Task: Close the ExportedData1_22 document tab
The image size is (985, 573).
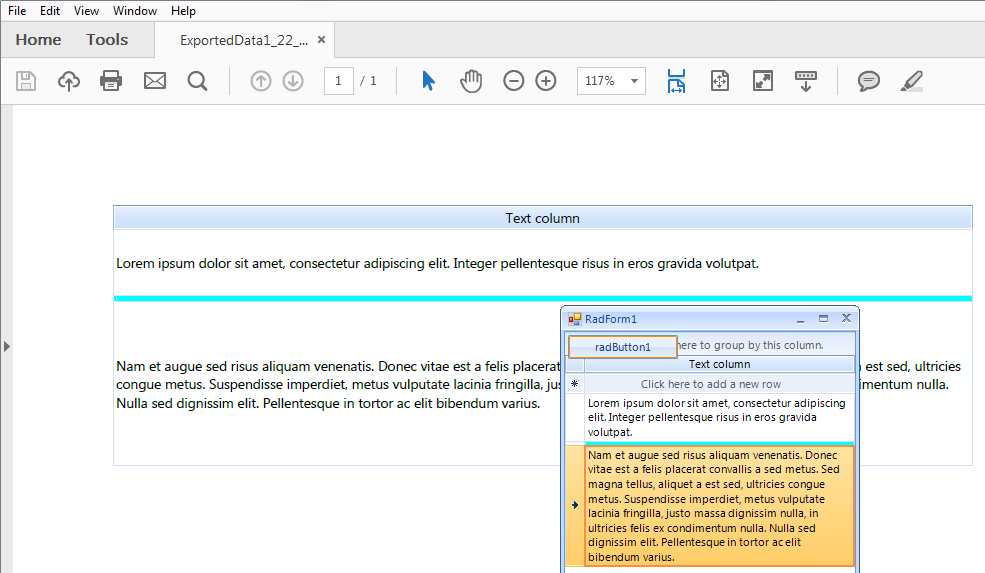Action: 322,40
